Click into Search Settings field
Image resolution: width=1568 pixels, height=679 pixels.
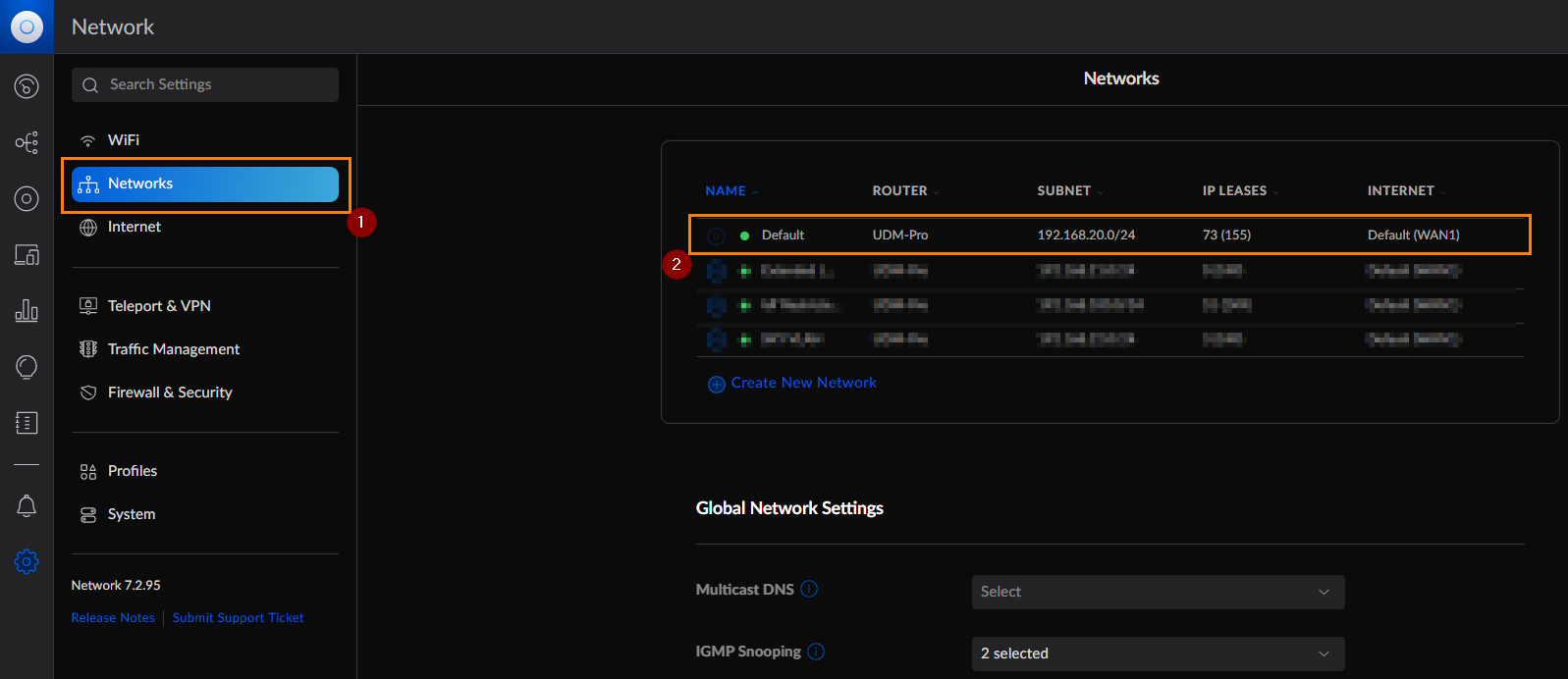pyautogui.click(x=205, y=84)
